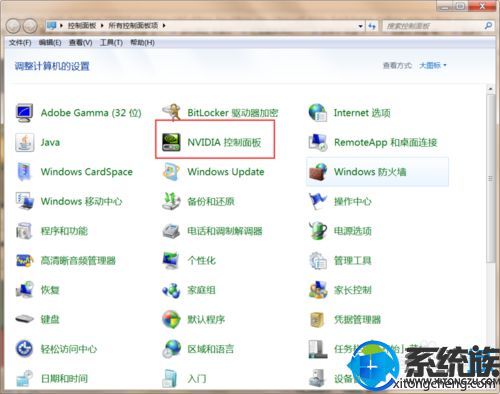
Task: Open the RemoteApp 和桌面连接 icon
Action: 318,142
